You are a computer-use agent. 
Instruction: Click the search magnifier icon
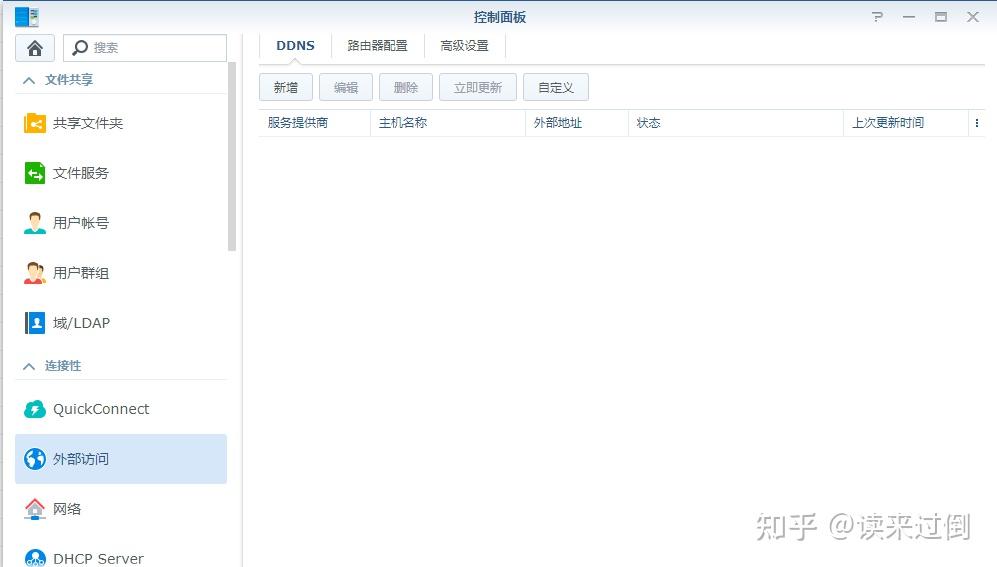pyautogui.click(x=80, y=48)
